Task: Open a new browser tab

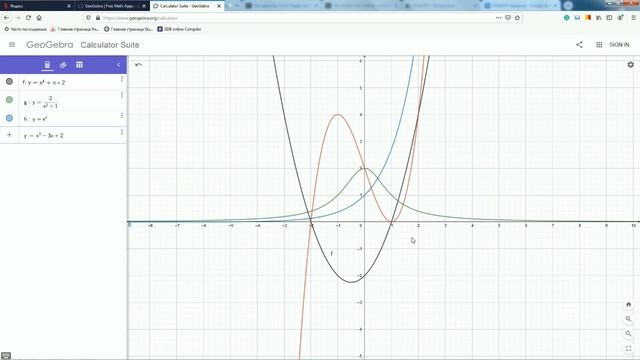Action: [229, 6]
